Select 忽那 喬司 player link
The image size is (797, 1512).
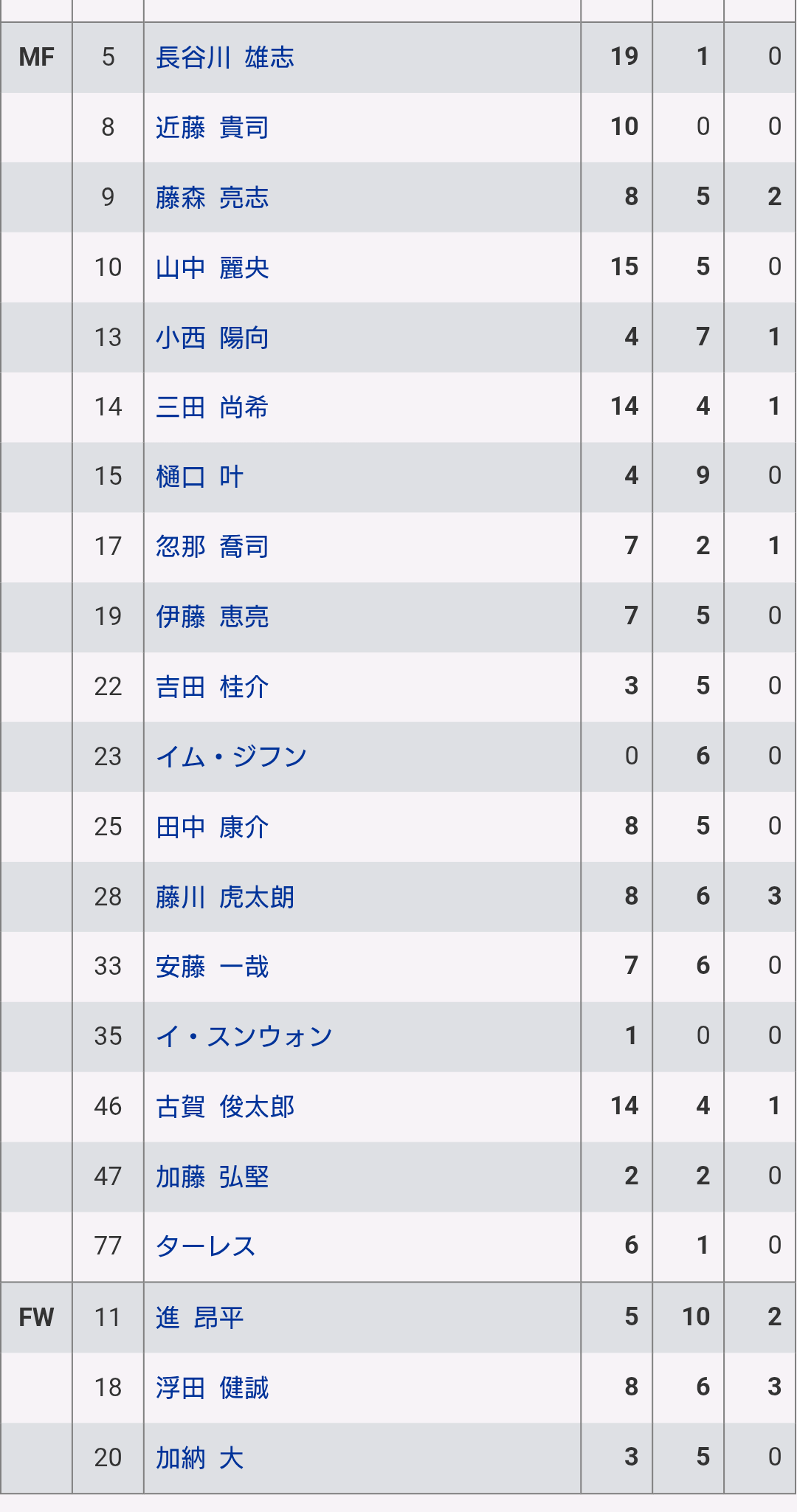pos(213,547)
